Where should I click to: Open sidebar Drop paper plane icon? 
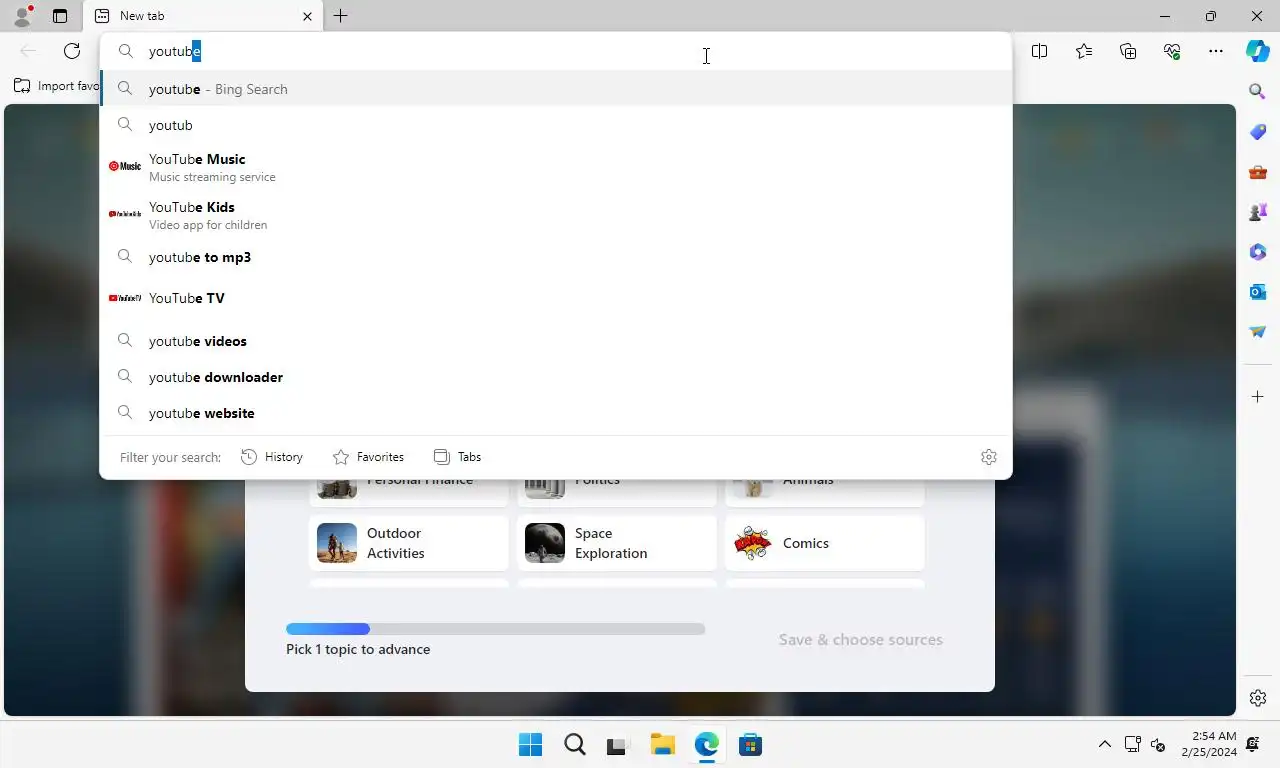coord(1258,332)
